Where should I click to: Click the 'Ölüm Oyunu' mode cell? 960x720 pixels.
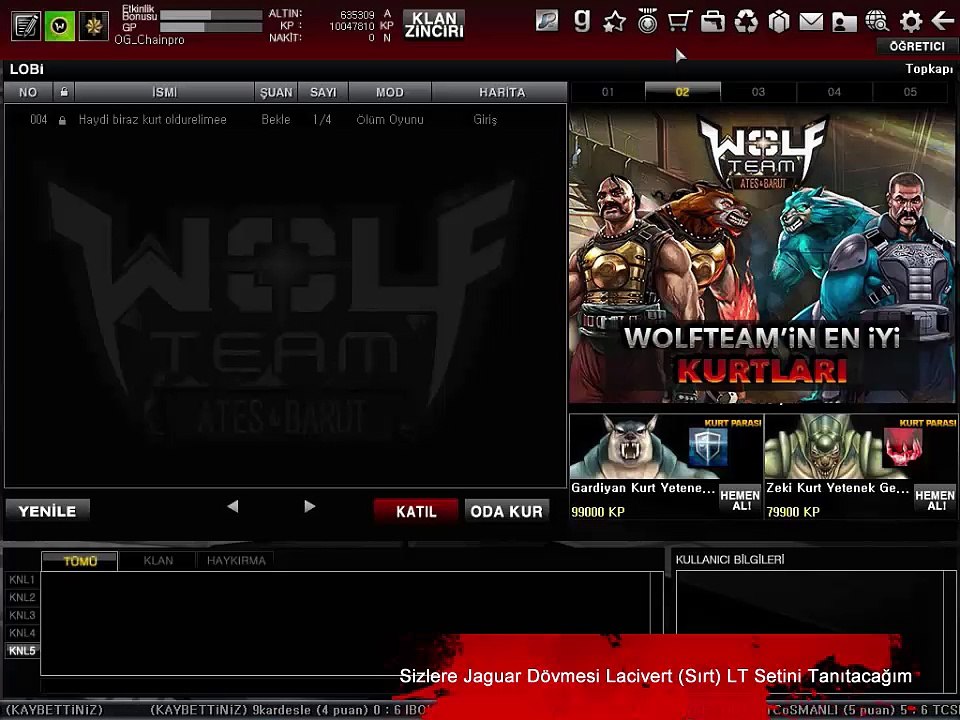click(x=390, y=120)
